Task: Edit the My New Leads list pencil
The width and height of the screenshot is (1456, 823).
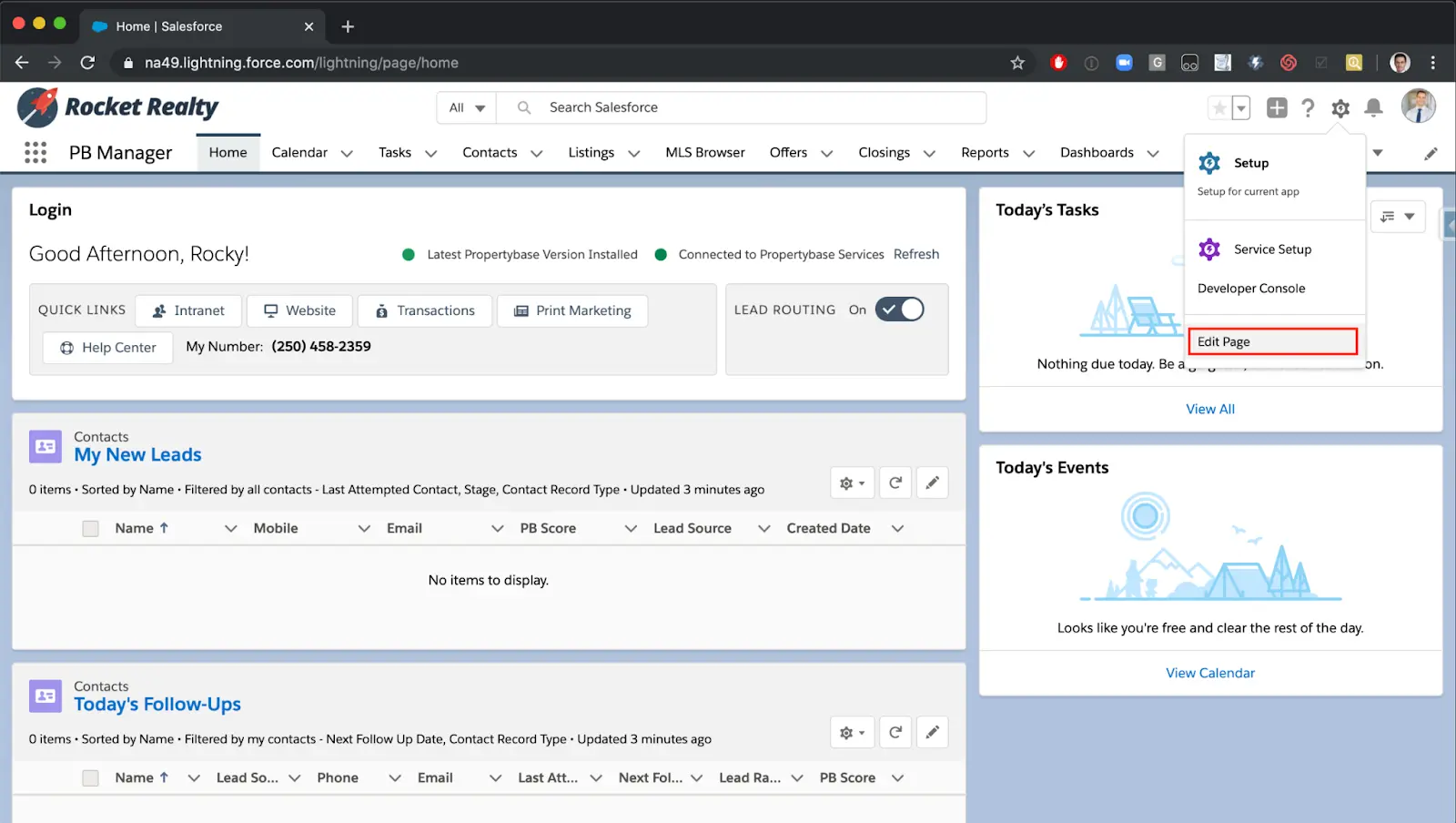Action: click(932, 483)
